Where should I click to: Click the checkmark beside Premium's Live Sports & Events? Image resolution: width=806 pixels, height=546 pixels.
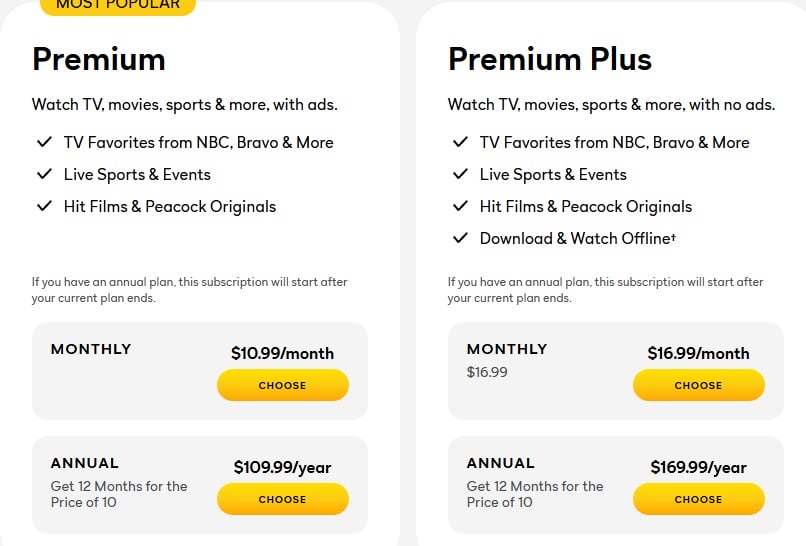[44, 174]
